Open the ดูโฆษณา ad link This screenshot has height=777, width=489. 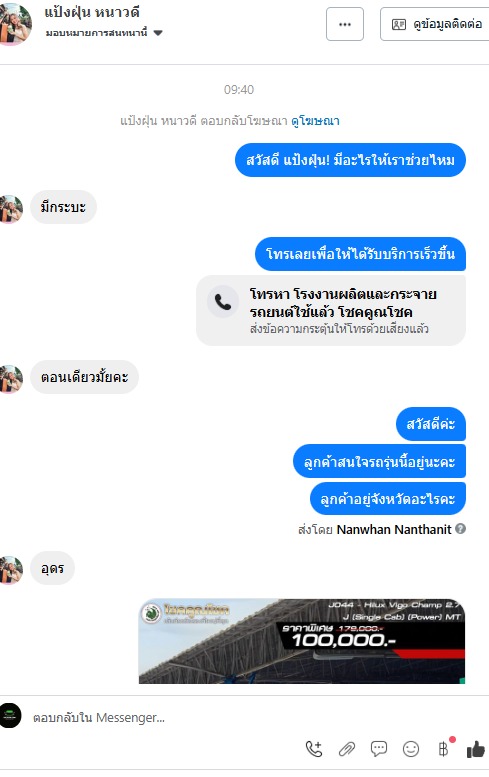point(315,120)
